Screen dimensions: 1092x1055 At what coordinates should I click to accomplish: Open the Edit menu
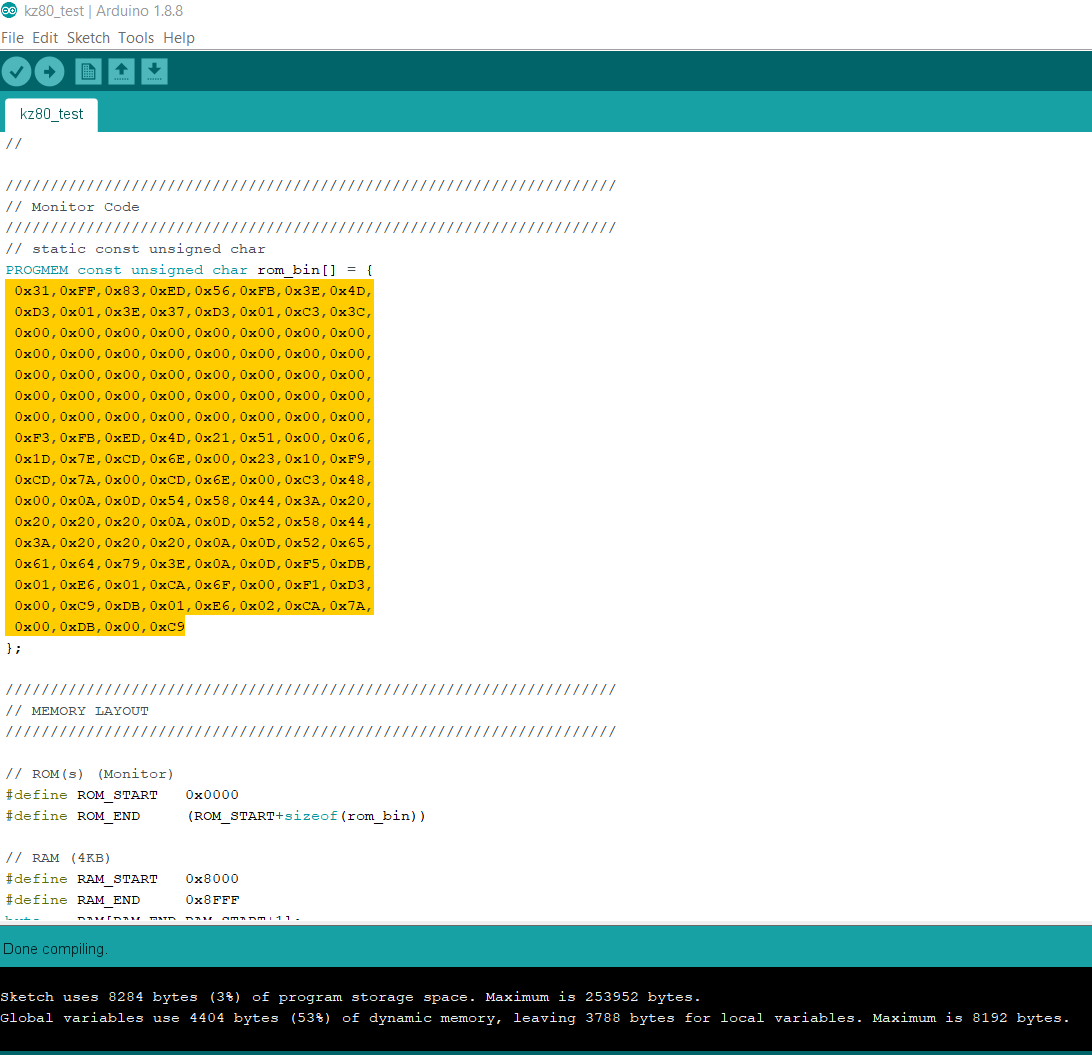click(45, 38)
